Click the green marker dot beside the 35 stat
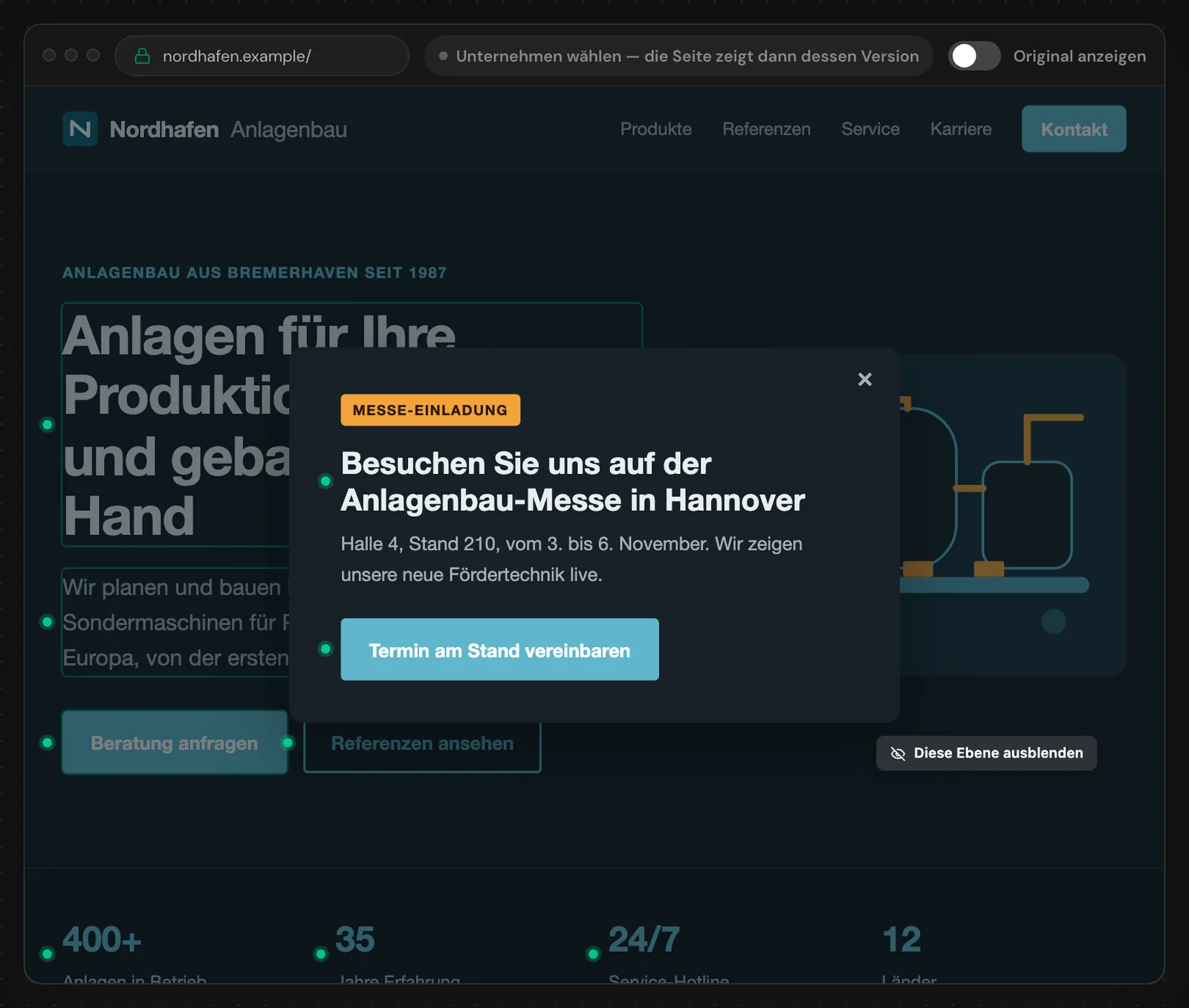This screenshot has width=1189, height=1008. [321, 954]
